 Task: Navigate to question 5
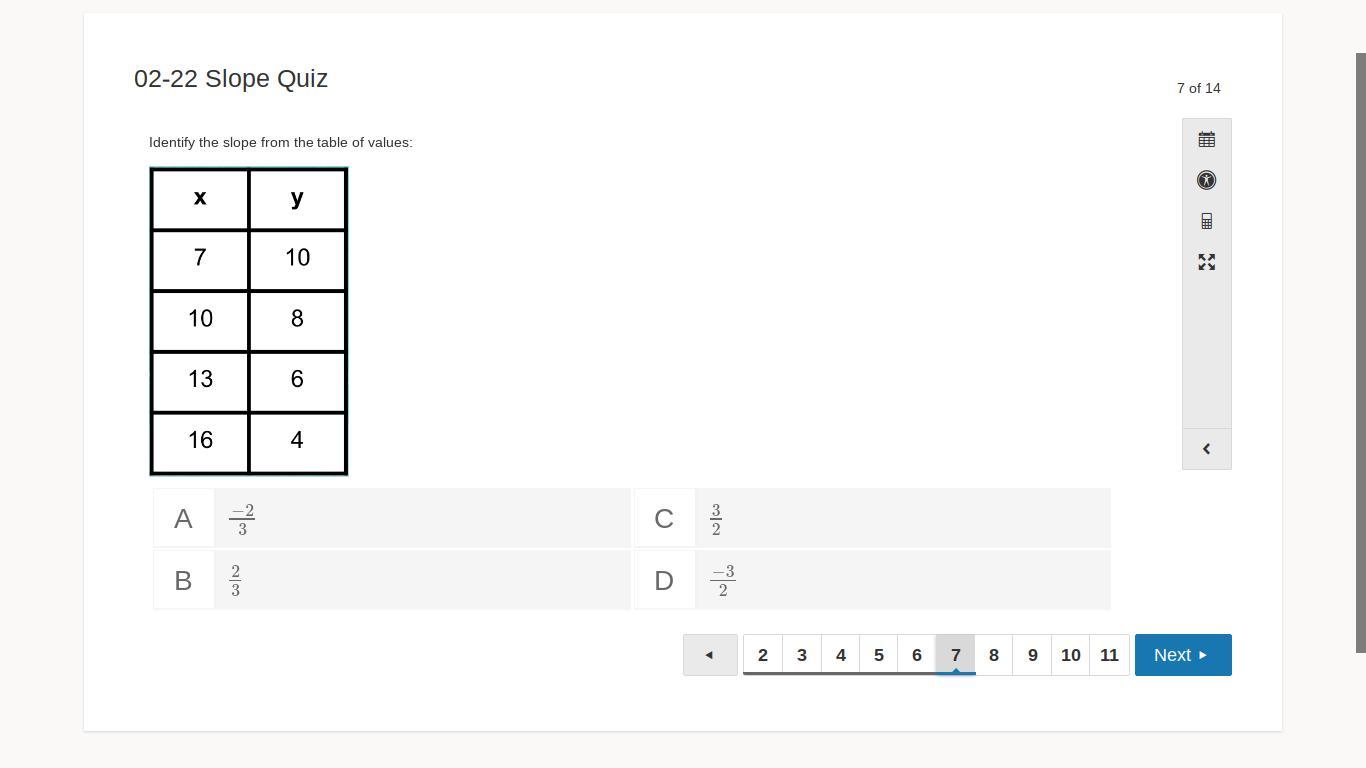point(879,655)
